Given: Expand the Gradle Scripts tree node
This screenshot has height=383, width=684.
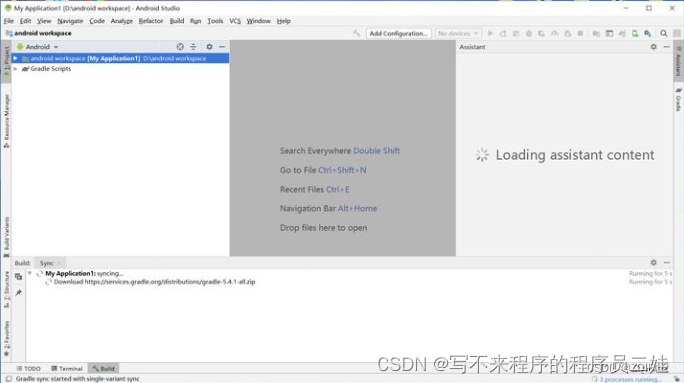Looking at the screenshot, I should pyautogui.click(x=16, y=68).
